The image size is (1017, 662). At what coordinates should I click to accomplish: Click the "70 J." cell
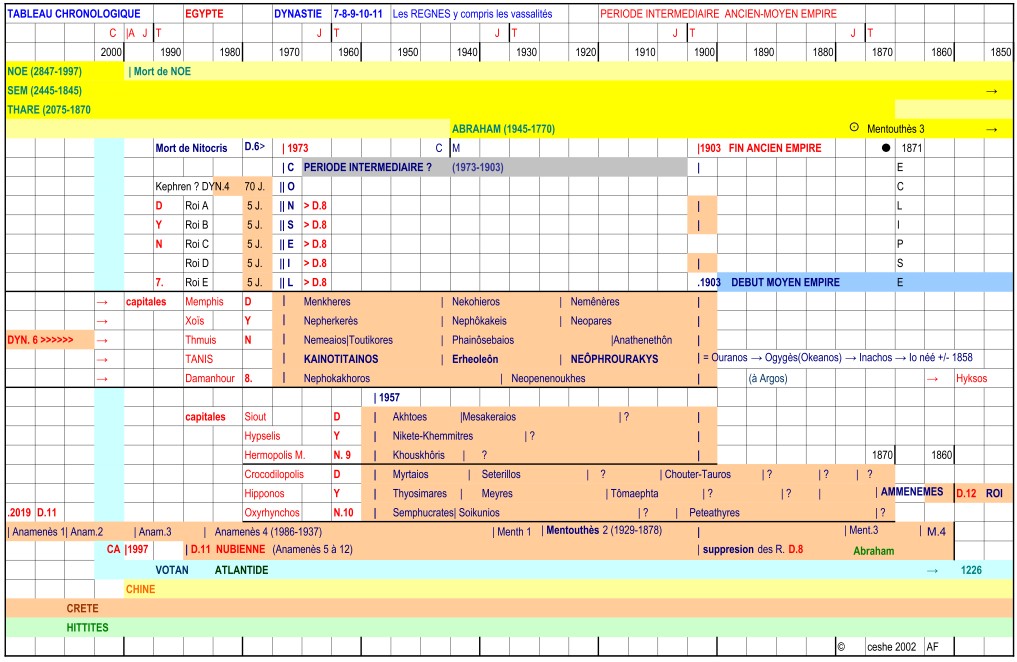coord(255,187)
